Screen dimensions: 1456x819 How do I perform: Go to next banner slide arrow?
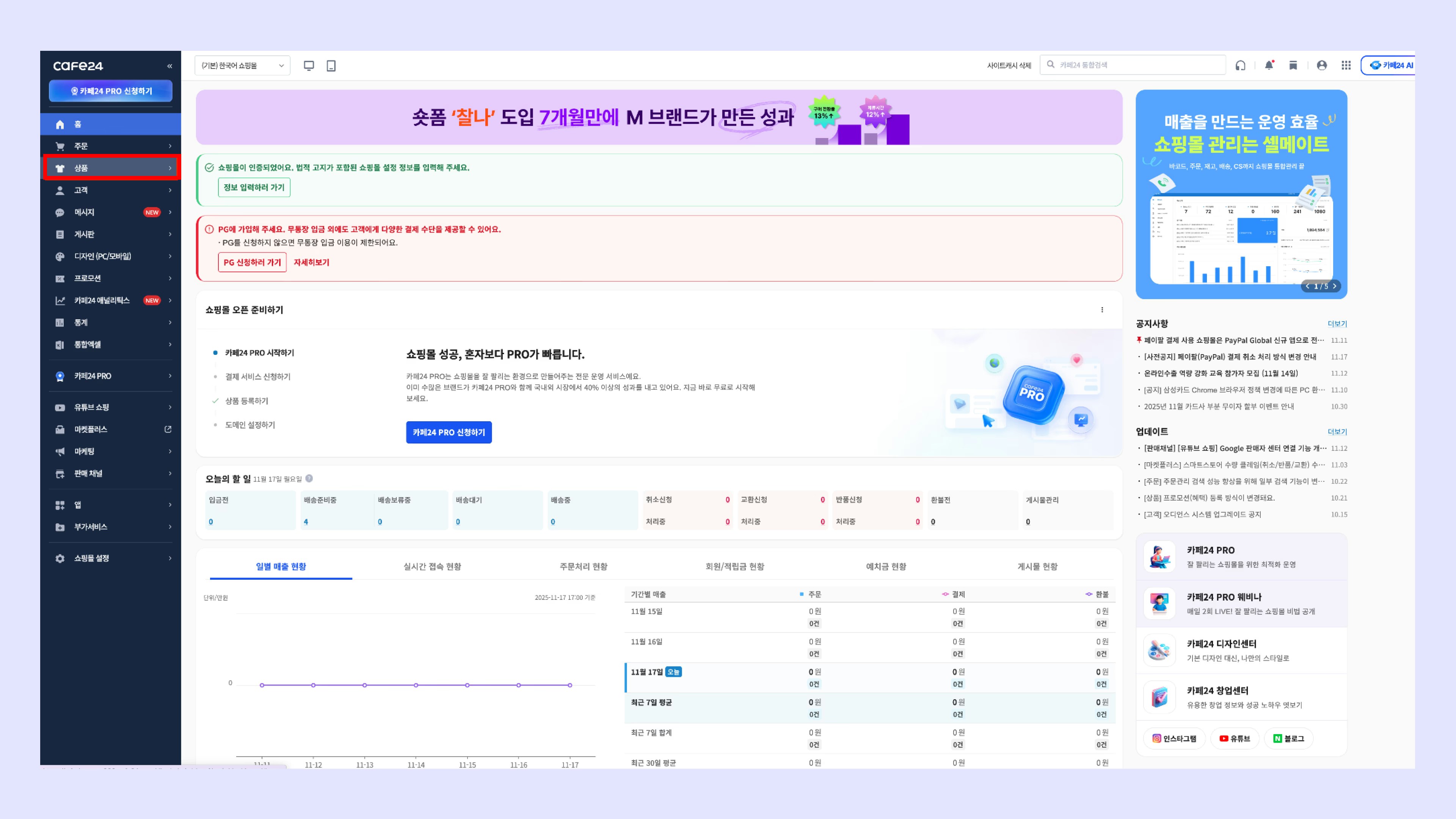pyautogui.click(x=1335, y=286)
